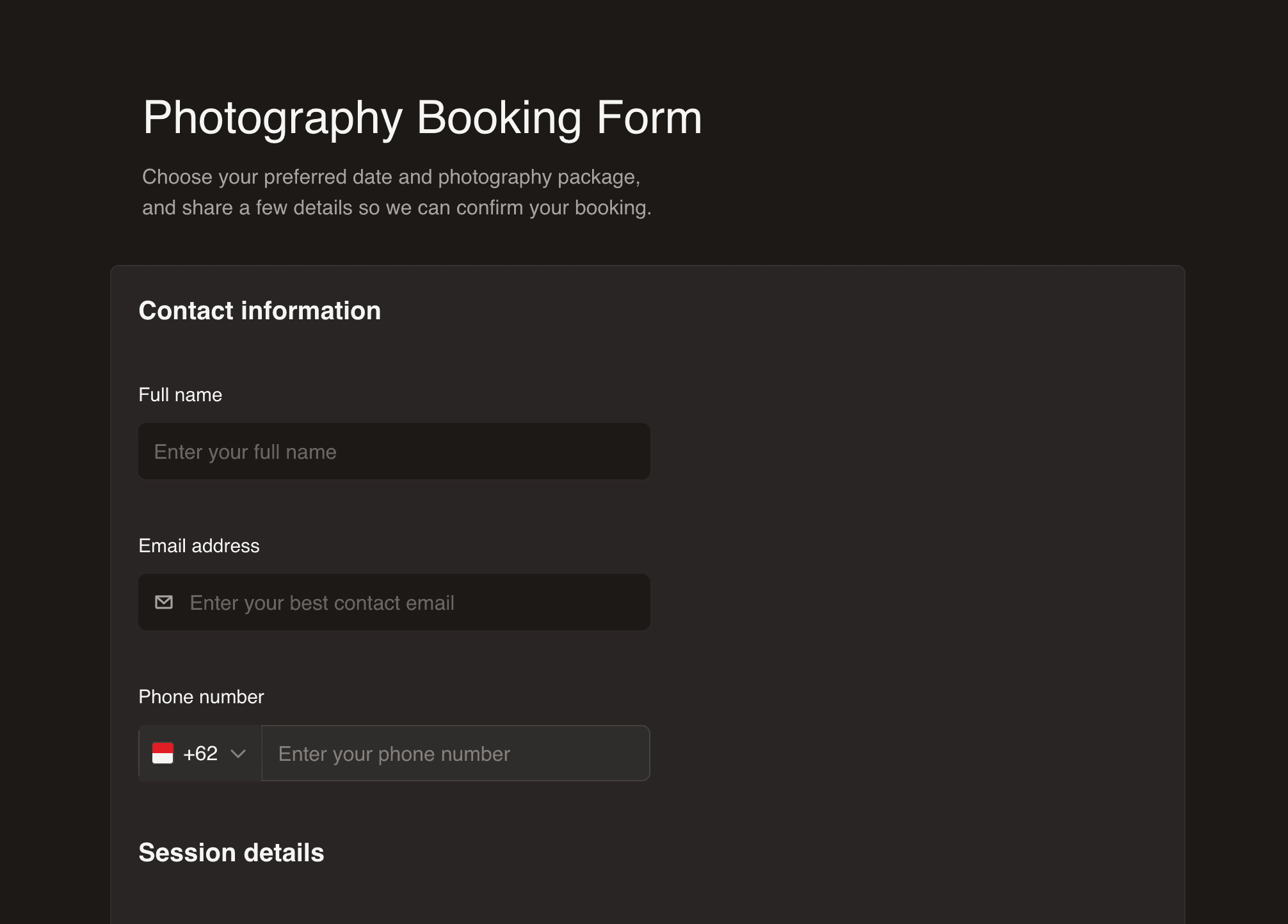Viewport: 1288px width, 924px height.
Task: Focus the Full name input field
Action: click(394, 451)
